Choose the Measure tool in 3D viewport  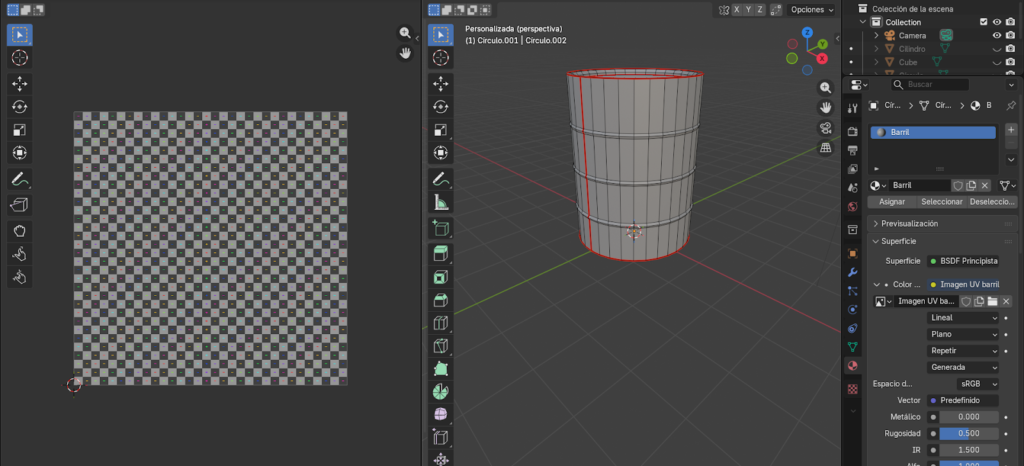tap(441, 202)
